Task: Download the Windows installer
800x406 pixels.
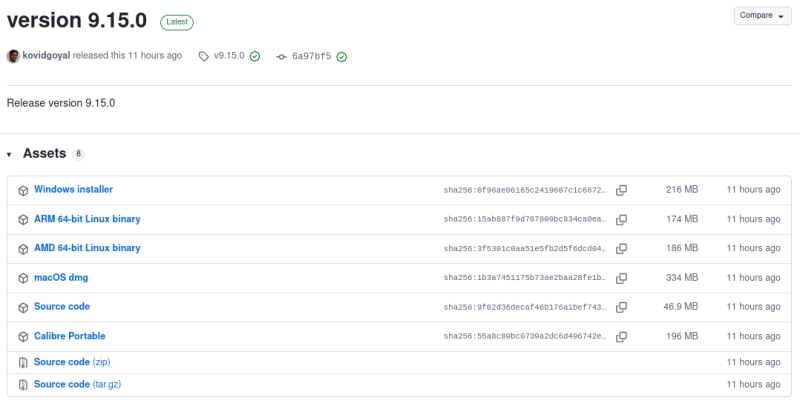Action: (73, 189)
